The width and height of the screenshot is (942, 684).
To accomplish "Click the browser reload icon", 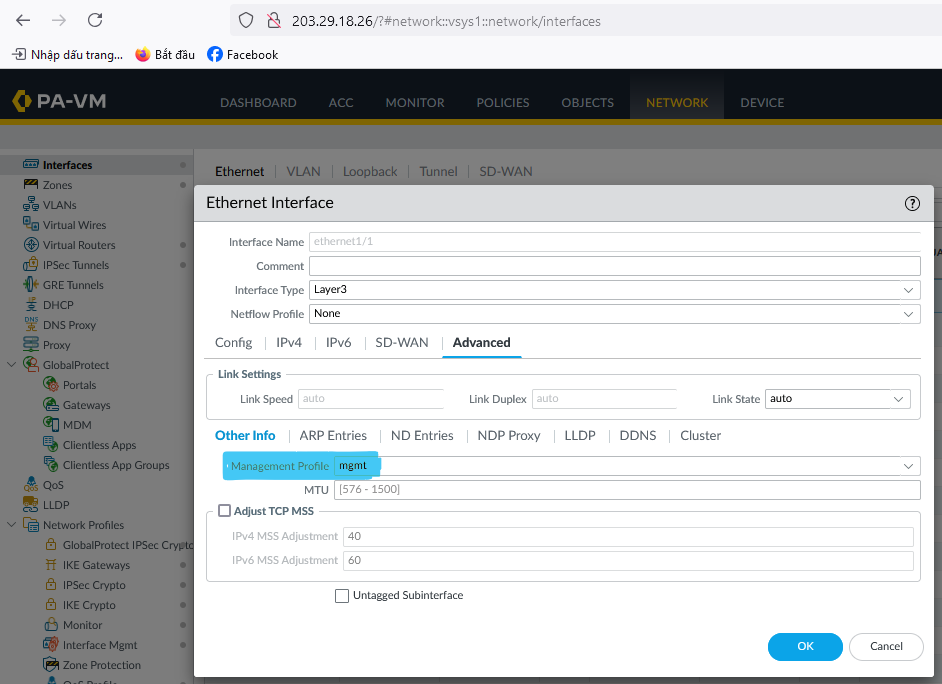I will coord(95,20).
